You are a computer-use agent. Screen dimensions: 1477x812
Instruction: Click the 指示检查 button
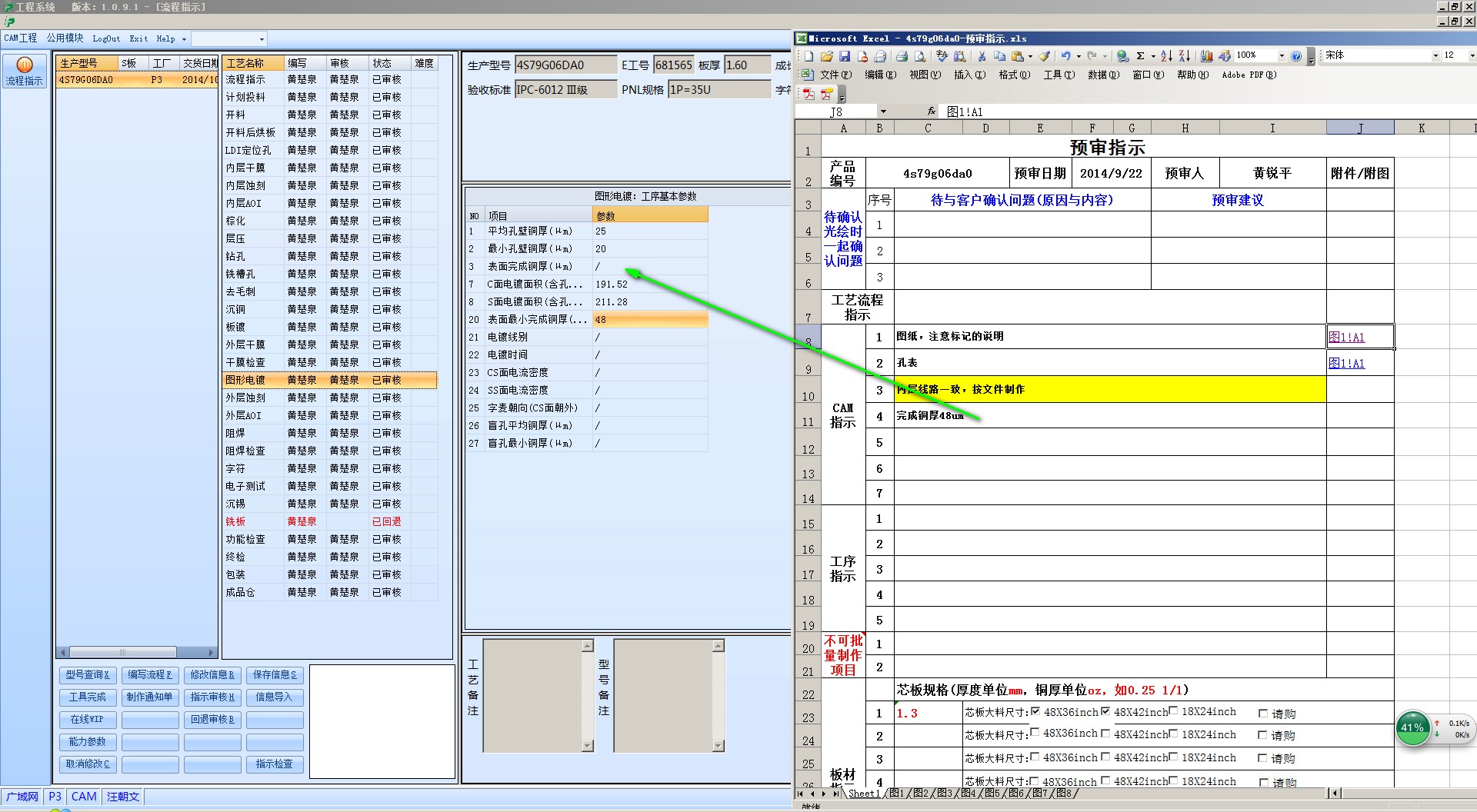[275, 764]
